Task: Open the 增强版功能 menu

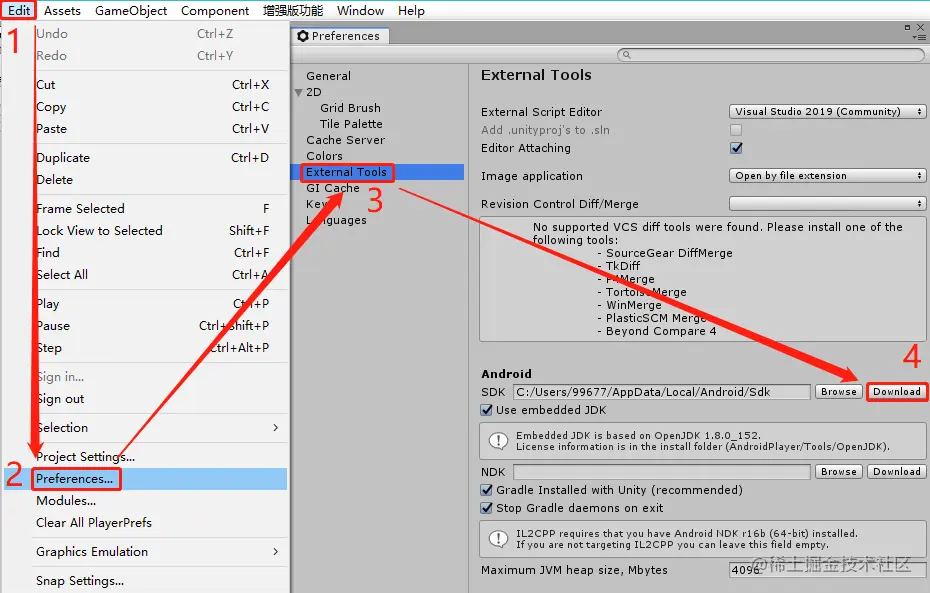Action: 293,11
